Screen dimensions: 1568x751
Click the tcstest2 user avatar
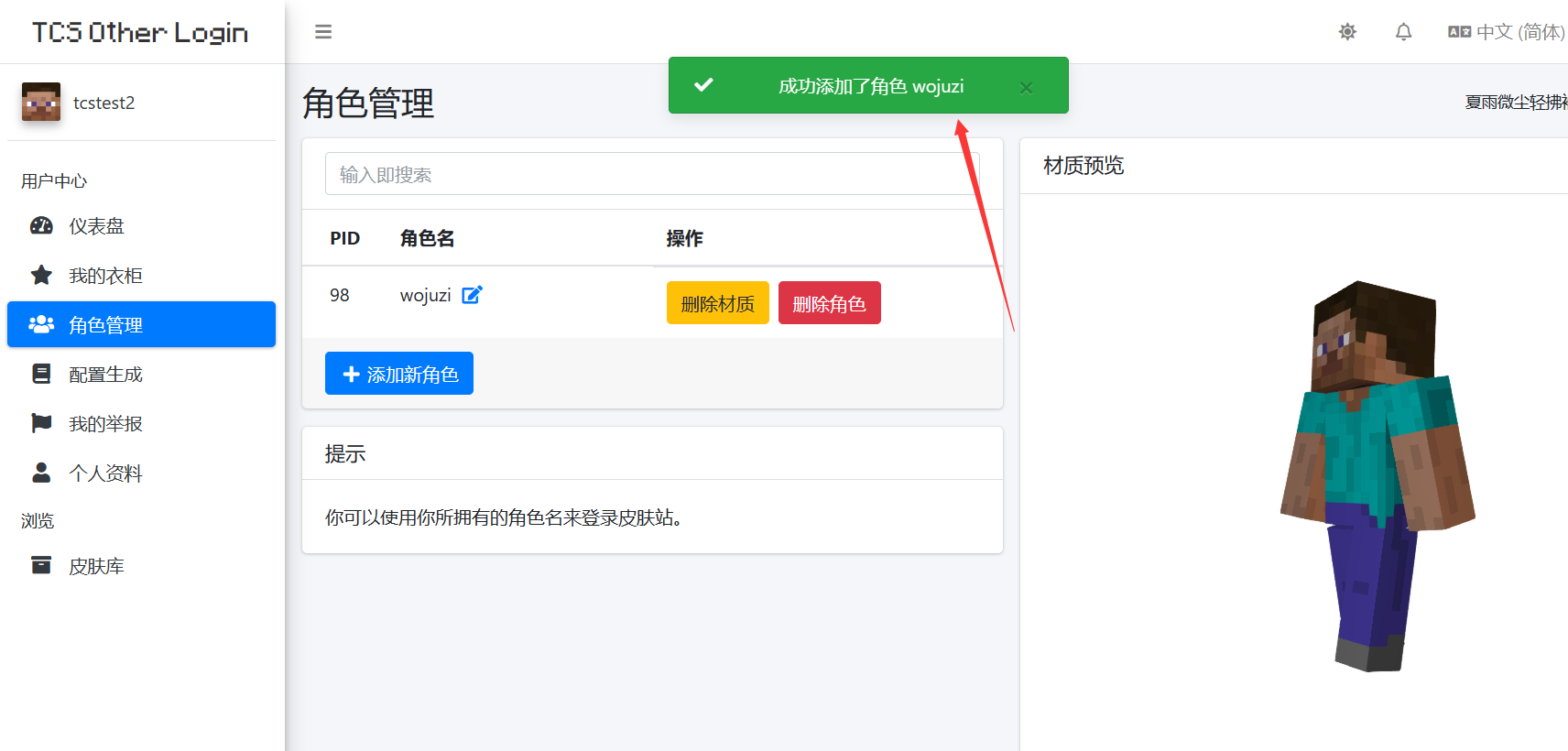(x=41, y=103)
